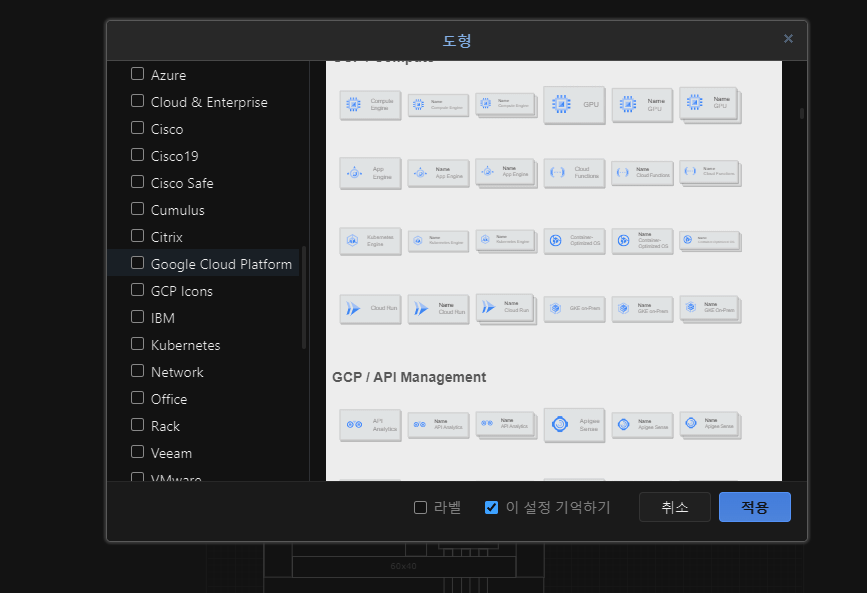Image resolution: width=867 pixels, height=593 pixels.
Task: Select the Cisco Safe row label
Action: pos(182,184)
